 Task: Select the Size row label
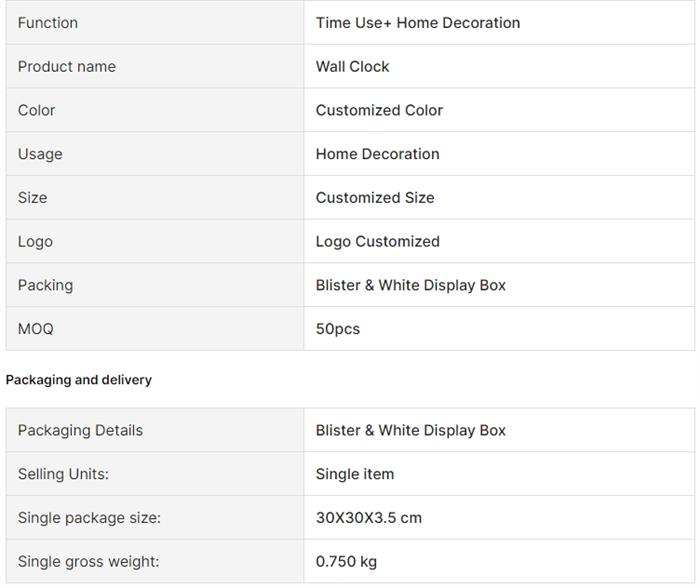pyautogui.click(x=32, y=198)
